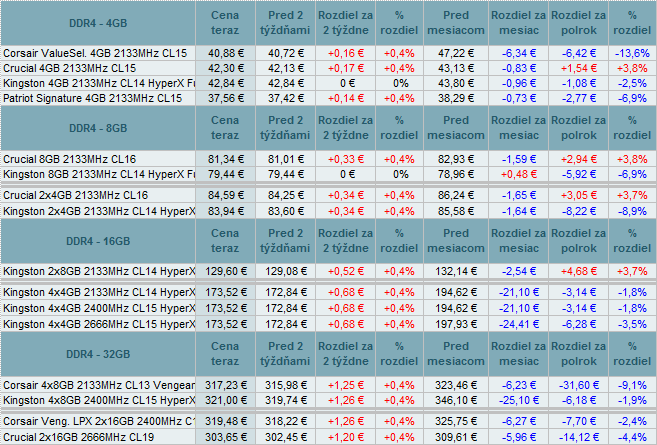Click Patriot Signature 4GB 2133MHz CL15

point(93,98)
